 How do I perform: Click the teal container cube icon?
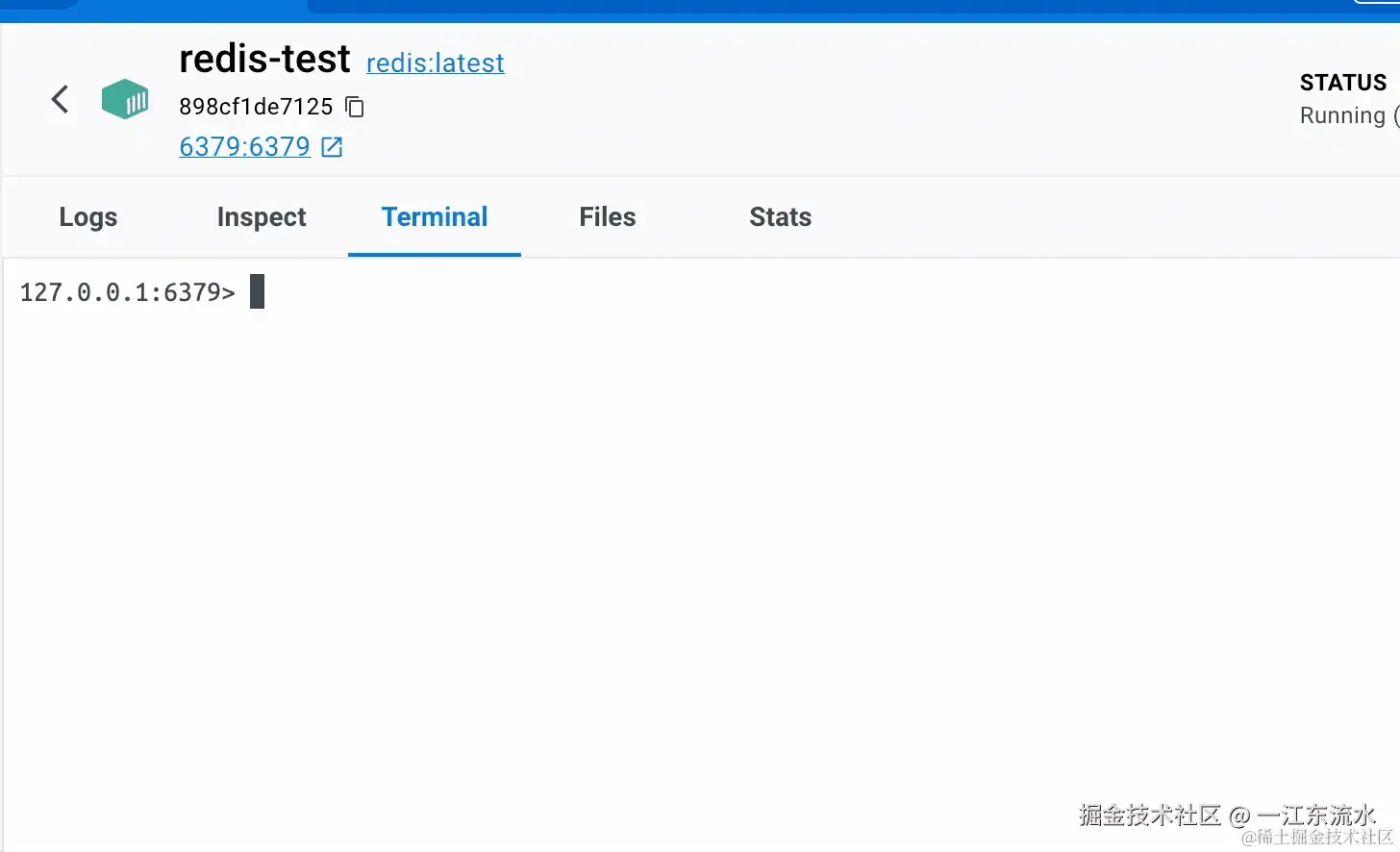pyautogui.click(x=125, y=99)
